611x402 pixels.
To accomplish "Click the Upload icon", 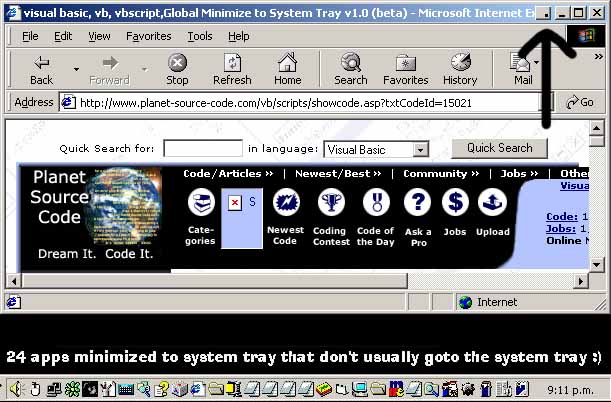I will coord(492,205).
